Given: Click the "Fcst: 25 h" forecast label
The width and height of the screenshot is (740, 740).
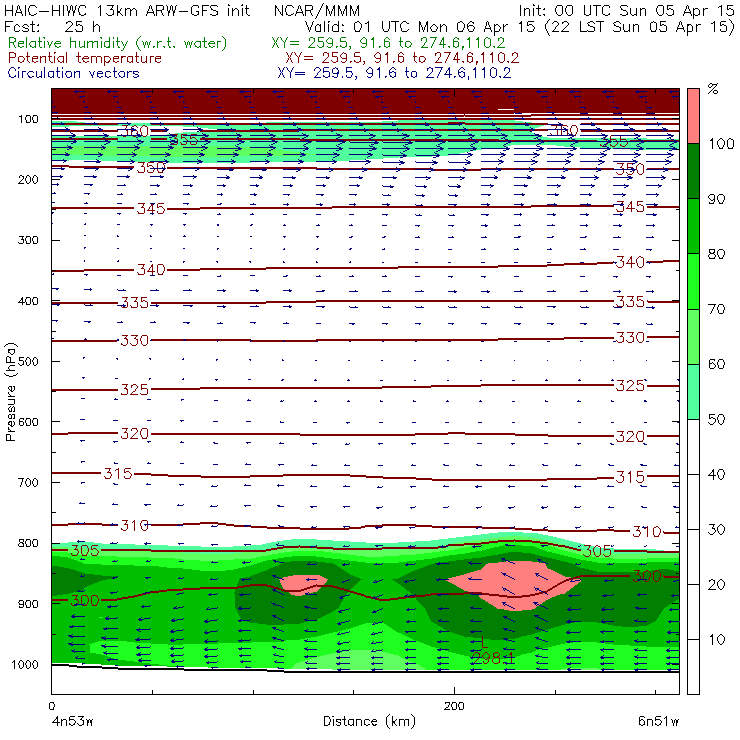Looking at the screenshot, I should (x=52, y=26).
